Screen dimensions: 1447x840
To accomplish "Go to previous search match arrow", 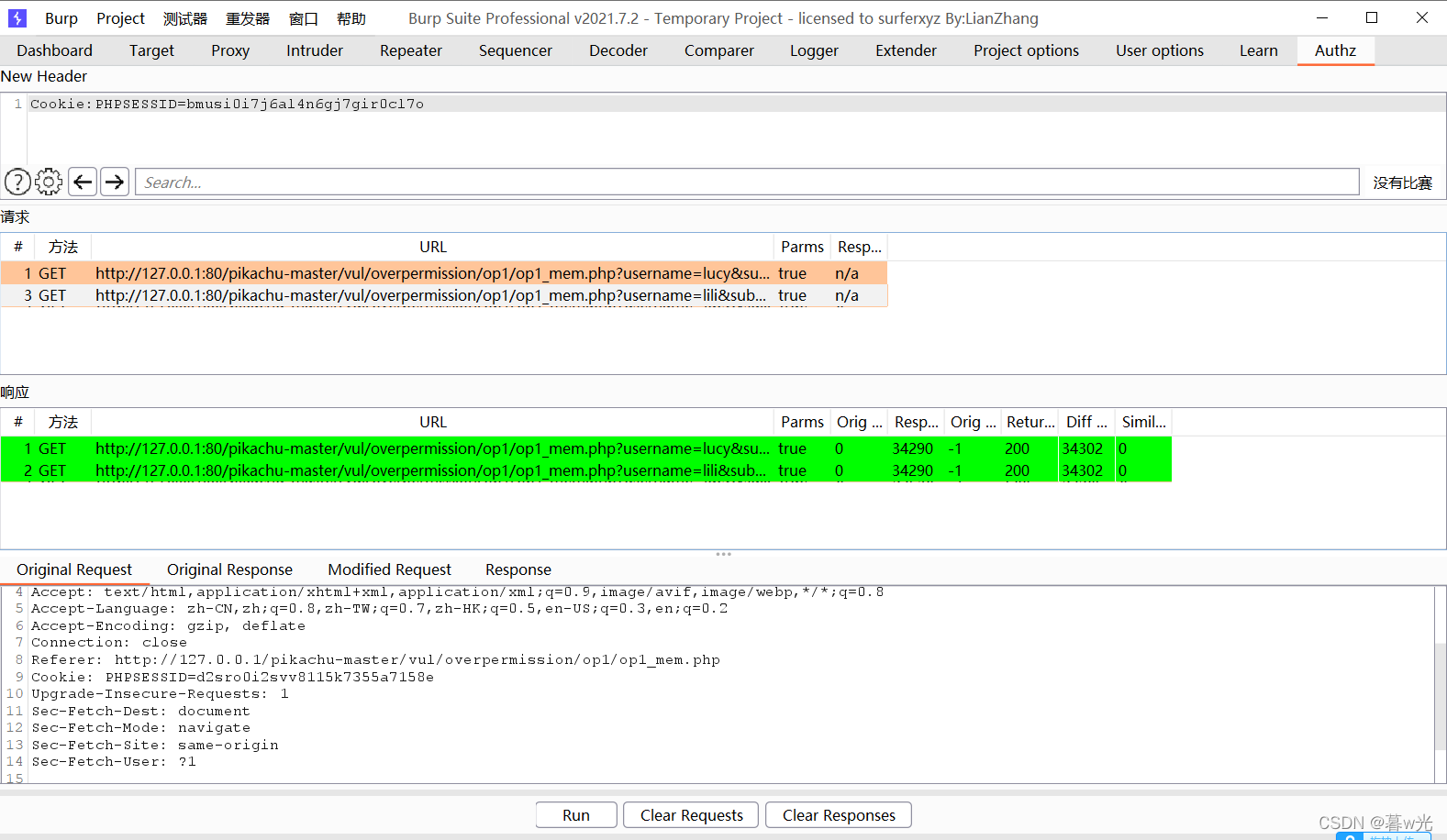I will click(83, 182).
